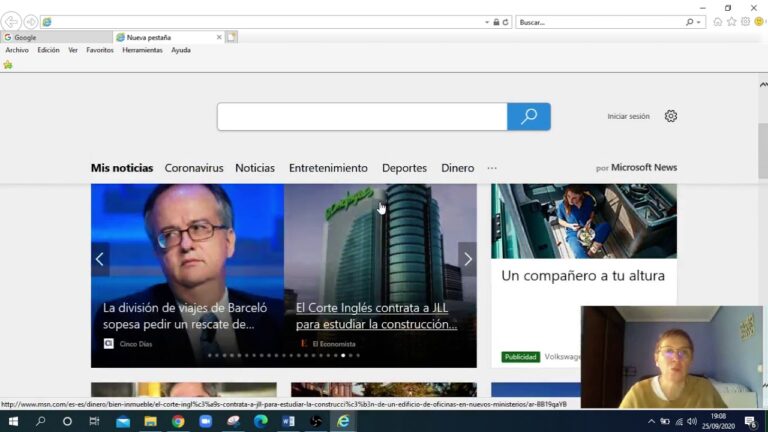Launch Microsoft Edge from the taskbar
768x432 pixels.
261,421
